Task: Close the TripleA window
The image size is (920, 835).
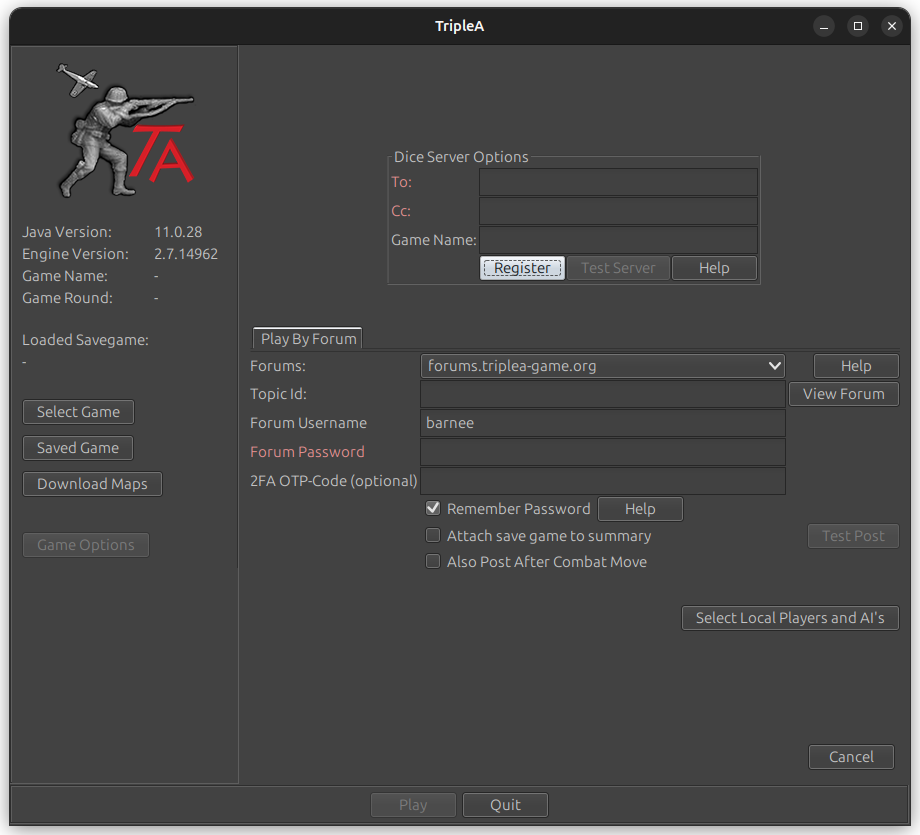Action: [891, 26]
